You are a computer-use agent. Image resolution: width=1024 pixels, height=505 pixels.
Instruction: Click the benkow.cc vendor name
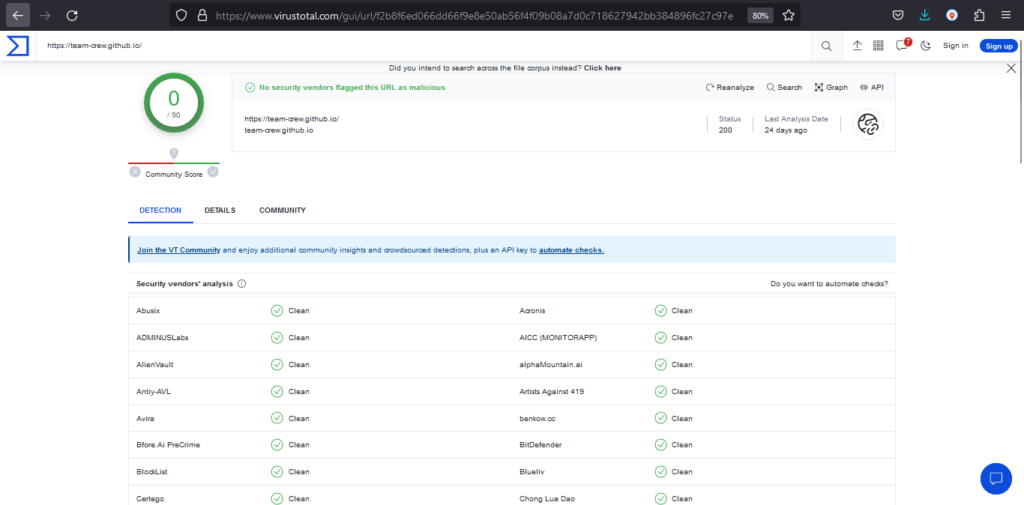537,418
